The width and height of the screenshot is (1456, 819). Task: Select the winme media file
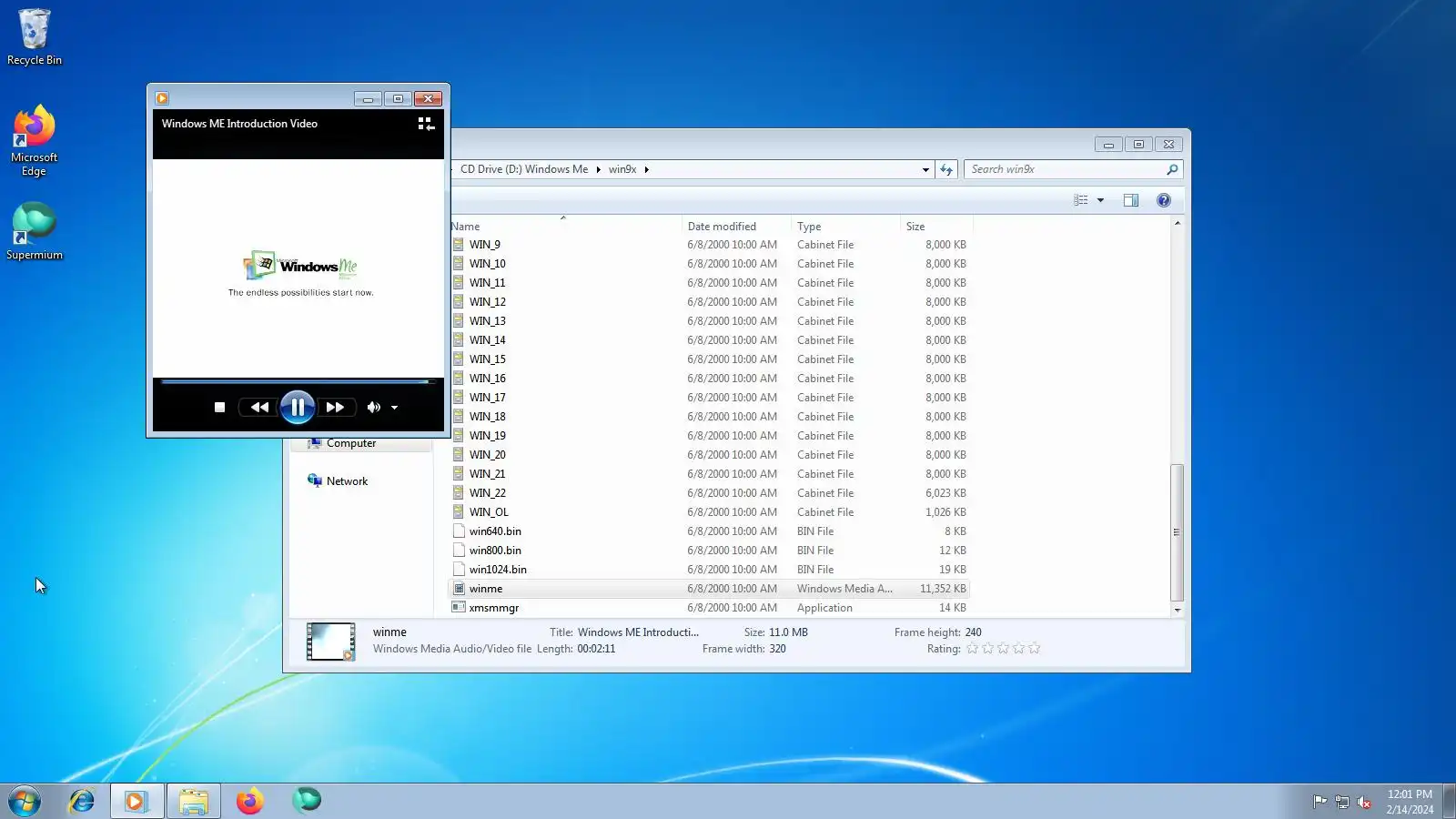tap(709, 589)
